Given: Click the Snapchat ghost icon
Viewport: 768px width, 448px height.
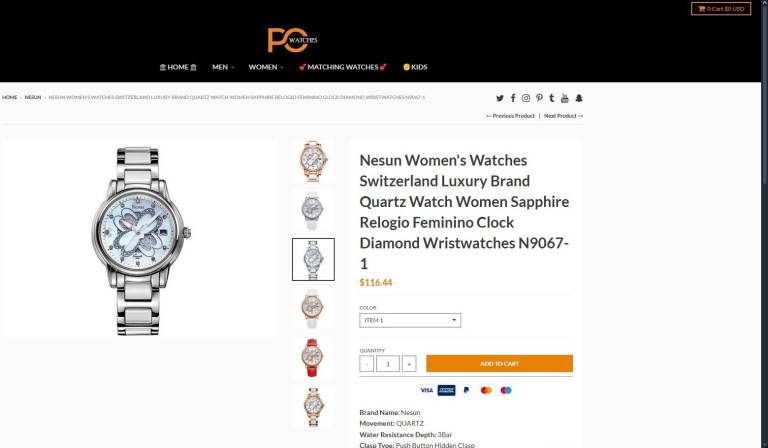Looking at the screenshot, I should (579, 98).
